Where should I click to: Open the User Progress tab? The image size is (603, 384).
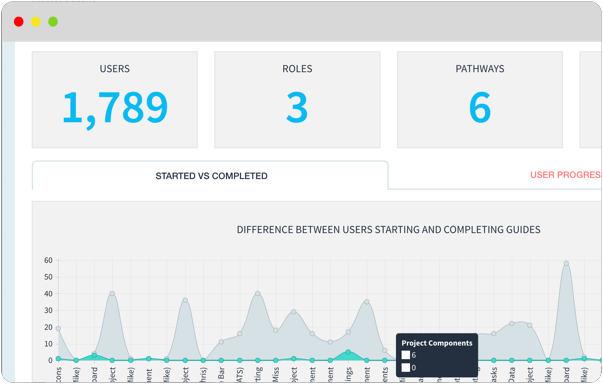(566, 175)
